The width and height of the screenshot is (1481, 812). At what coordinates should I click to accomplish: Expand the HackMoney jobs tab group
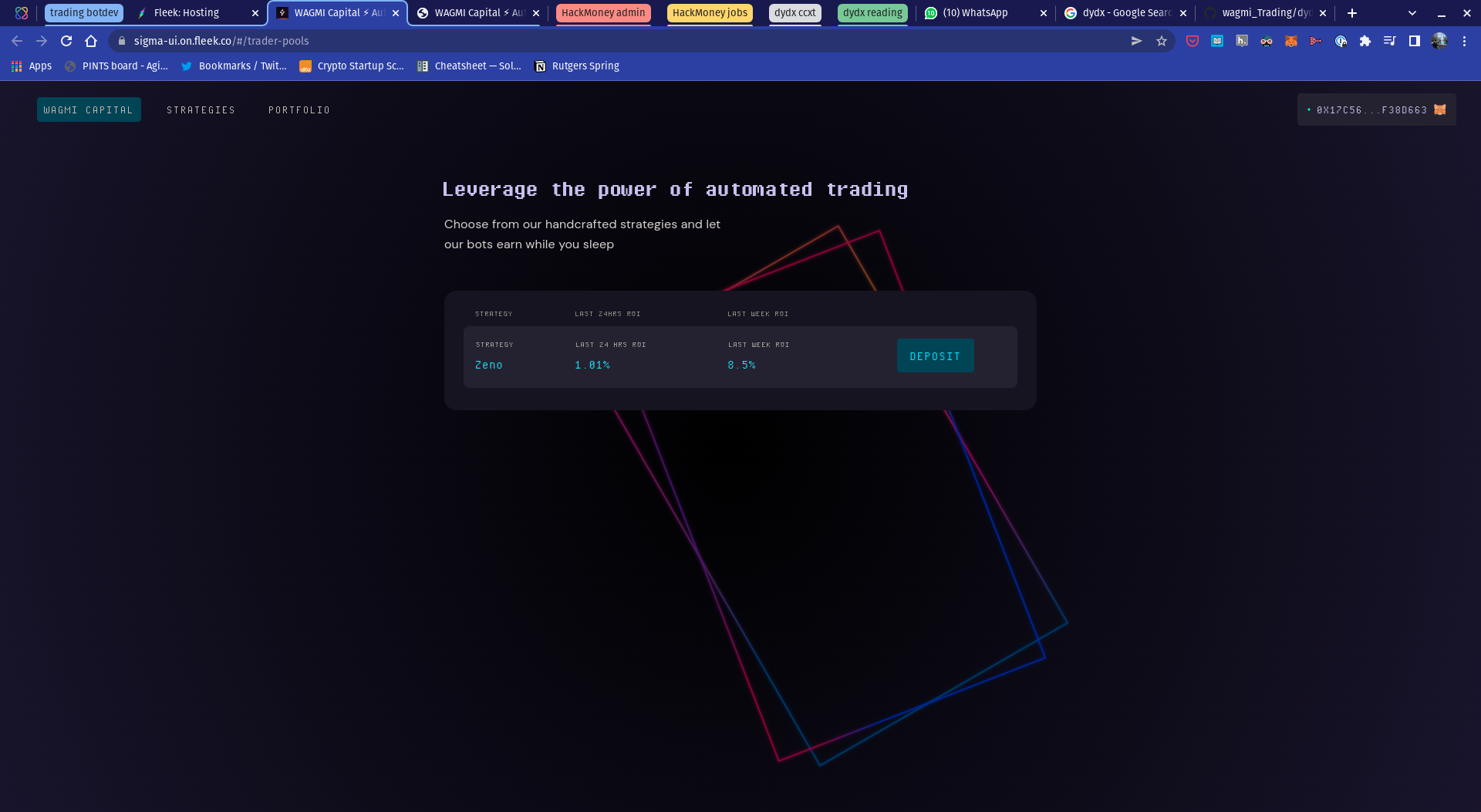710,12
